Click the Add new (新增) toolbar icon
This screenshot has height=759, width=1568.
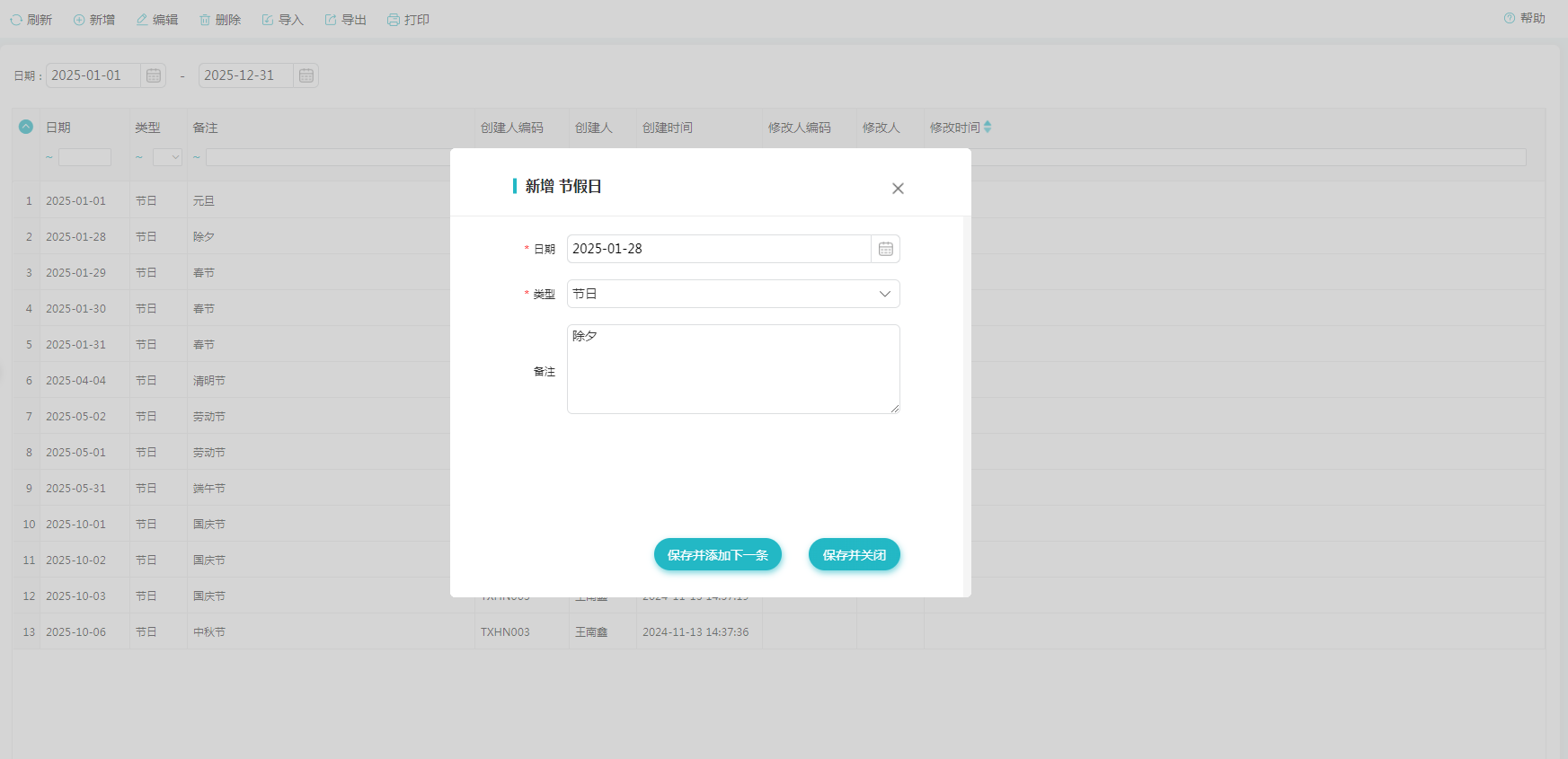coord(79,20)
